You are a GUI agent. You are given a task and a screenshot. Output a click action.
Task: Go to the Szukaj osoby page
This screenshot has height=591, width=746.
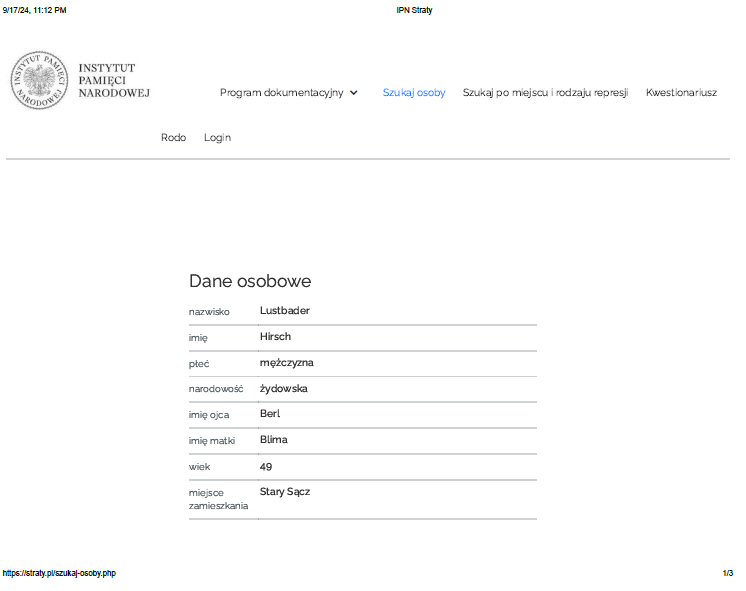point(414,93)
